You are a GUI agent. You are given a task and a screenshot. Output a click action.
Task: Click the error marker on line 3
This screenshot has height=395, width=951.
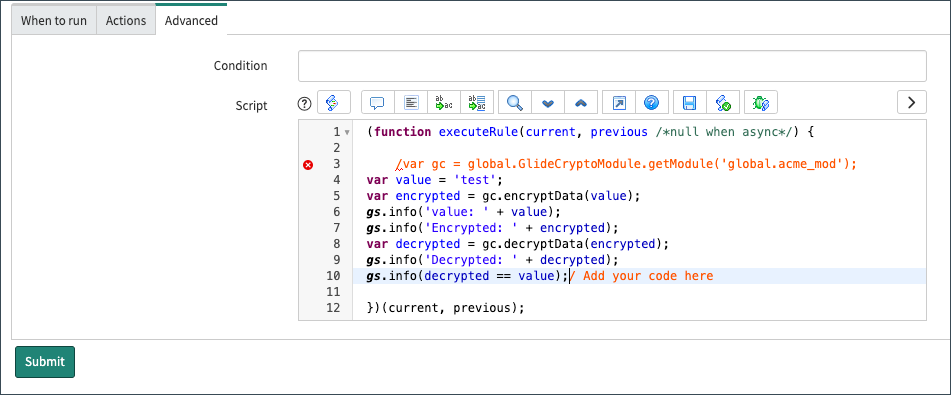point(308,164)
